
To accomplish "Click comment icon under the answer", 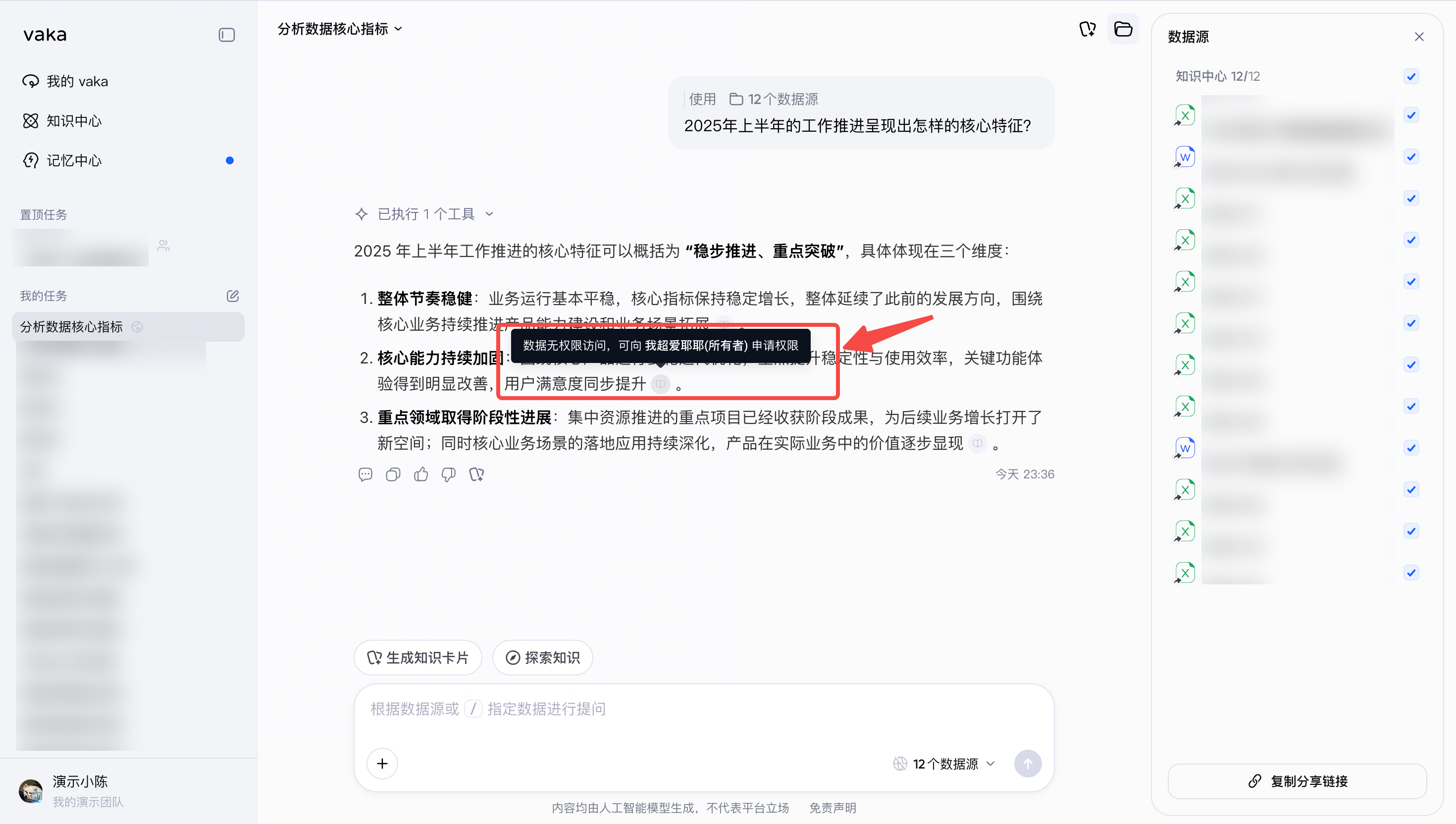I will (x=365, y=474).
